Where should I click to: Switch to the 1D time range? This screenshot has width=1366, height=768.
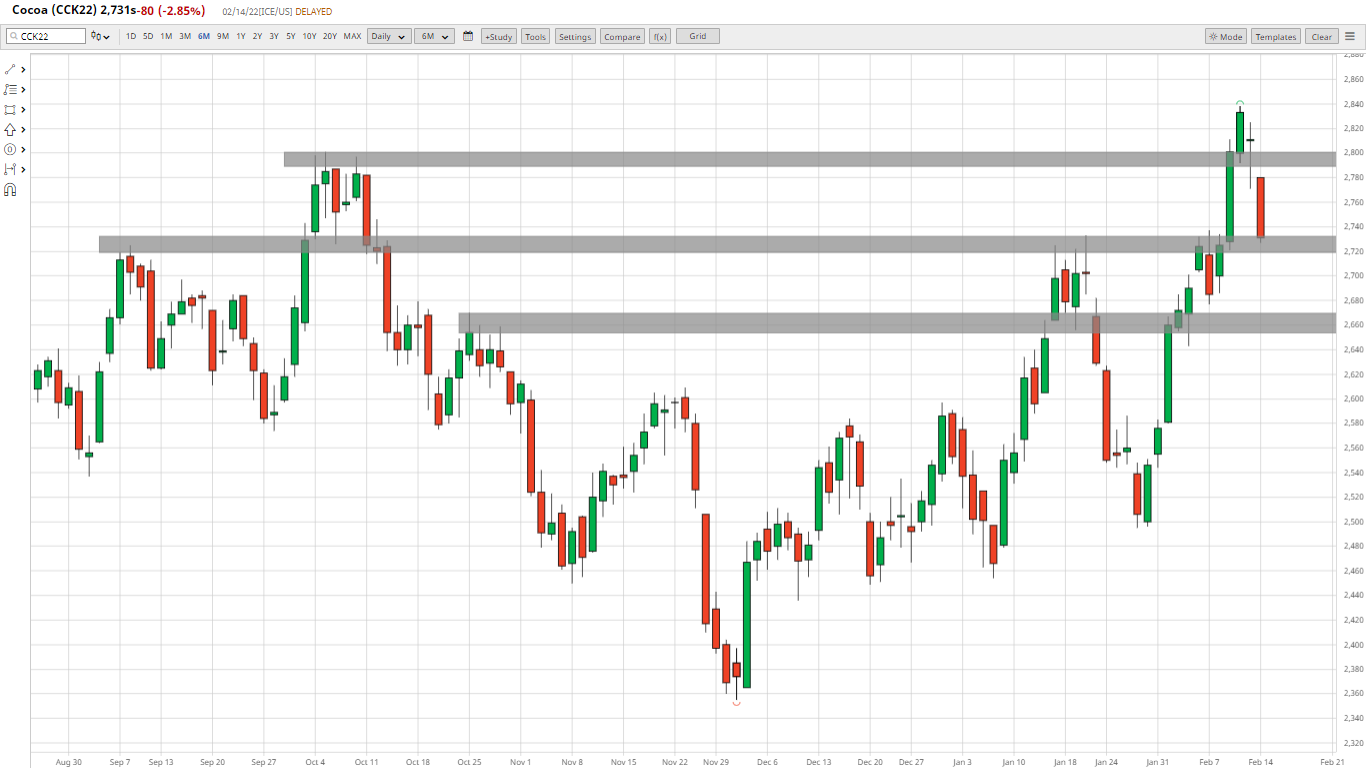tap(131, 36)
